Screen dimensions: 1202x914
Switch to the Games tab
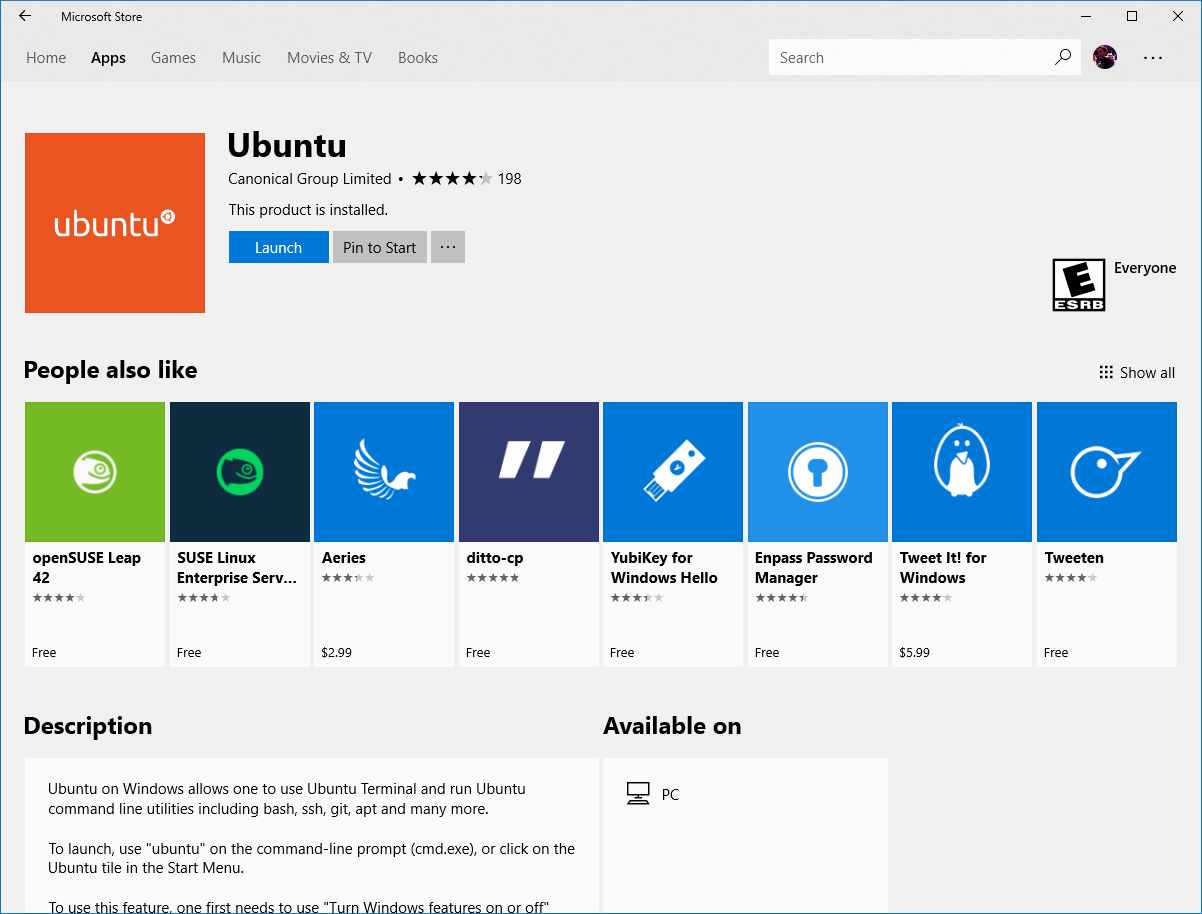point(173,58)
